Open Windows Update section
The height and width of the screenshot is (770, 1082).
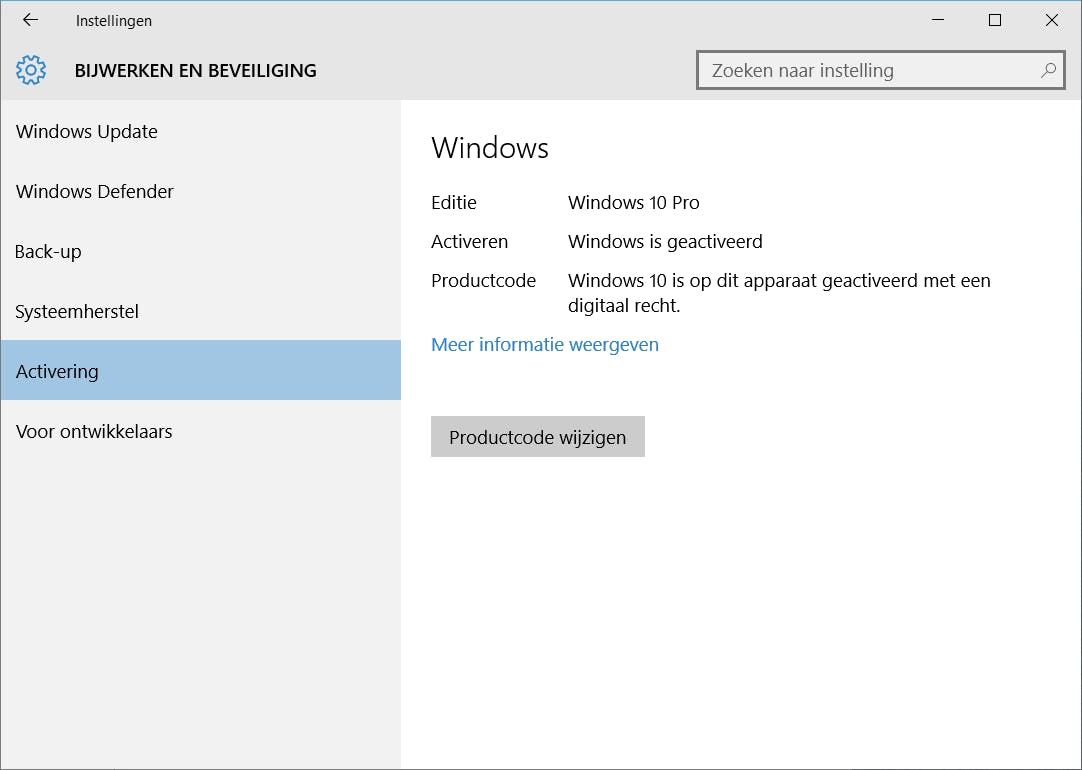[200, 131]
